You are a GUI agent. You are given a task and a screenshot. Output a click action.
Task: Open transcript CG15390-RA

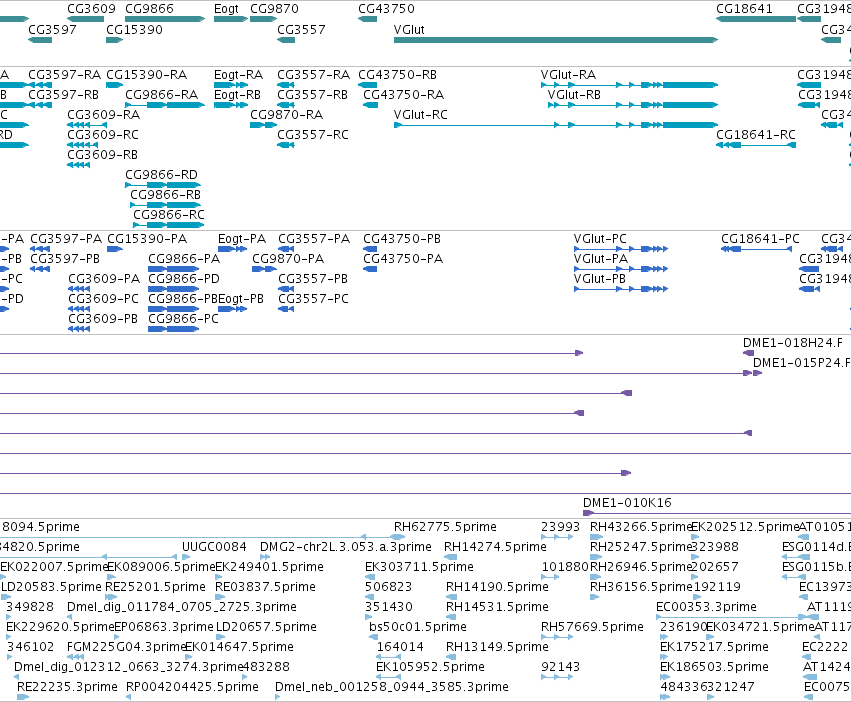[x=115, y=85]
